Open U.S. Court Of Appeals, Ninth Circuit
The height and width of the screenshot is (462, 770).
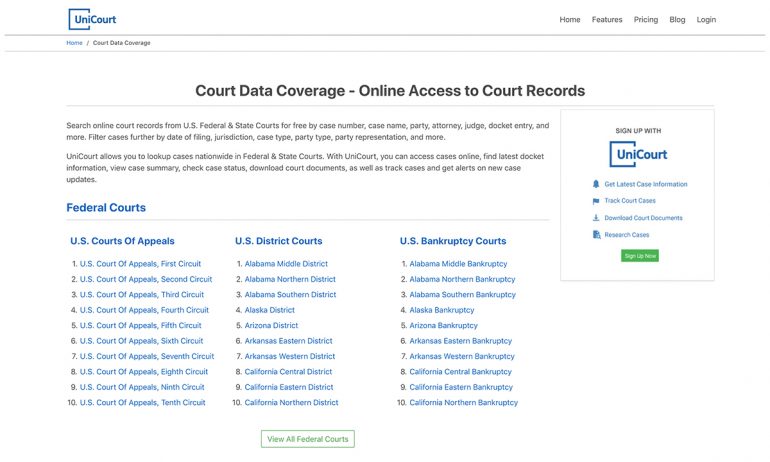pos(142,387)
